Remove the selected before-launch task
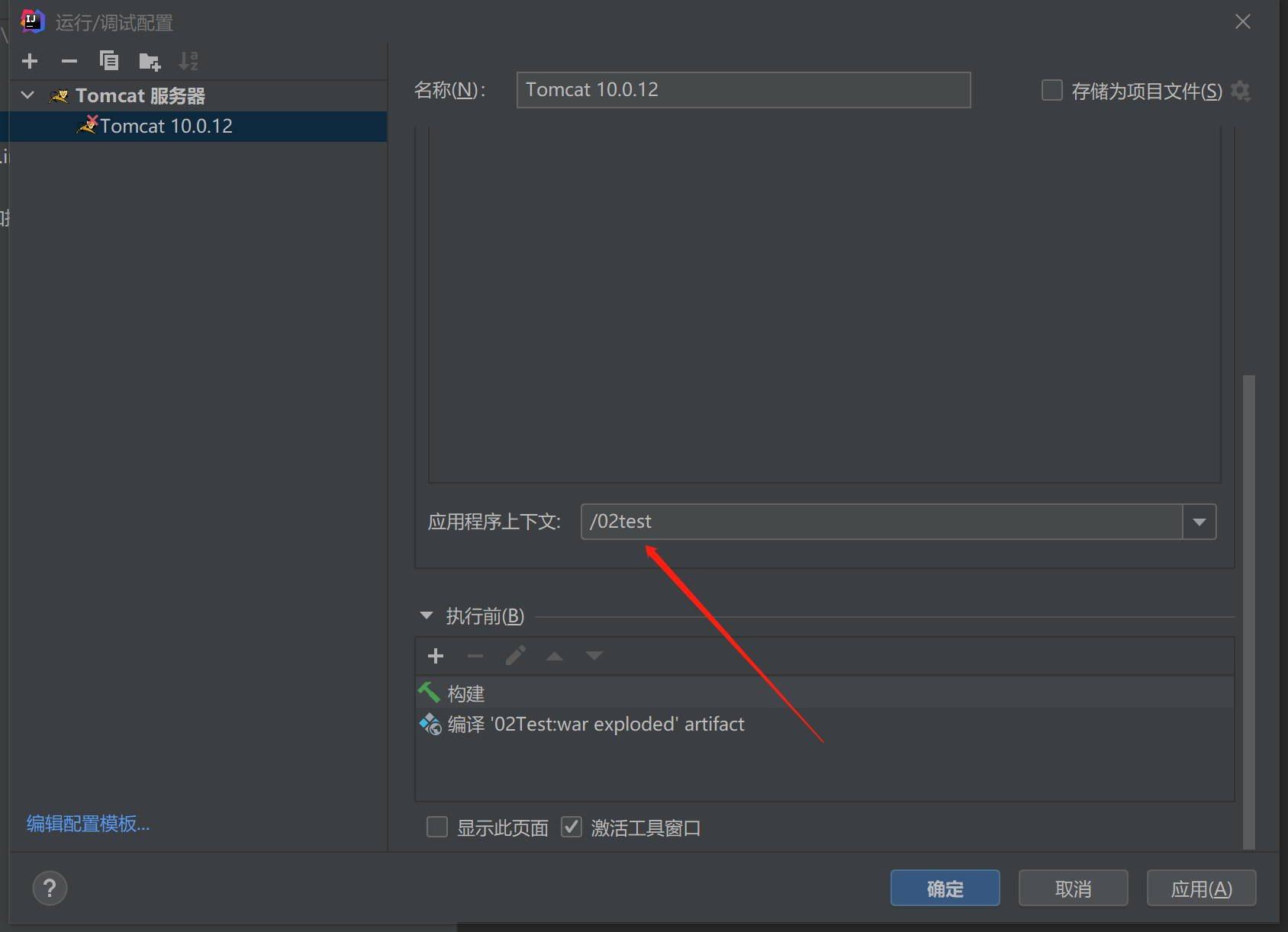This screenshot has height=932, width=1288. (475, 656)
